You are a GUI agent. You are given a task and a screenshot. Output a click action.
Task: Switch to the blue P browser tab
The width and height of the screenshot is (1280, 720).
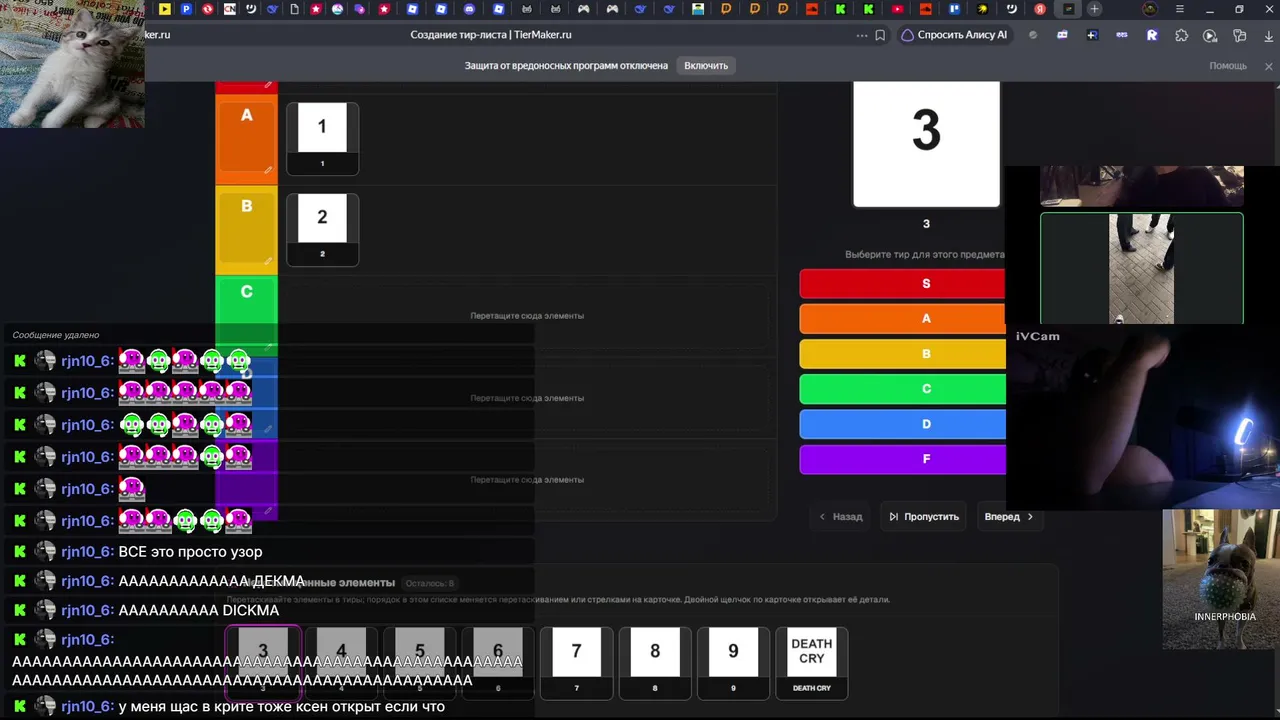point(186,9)
